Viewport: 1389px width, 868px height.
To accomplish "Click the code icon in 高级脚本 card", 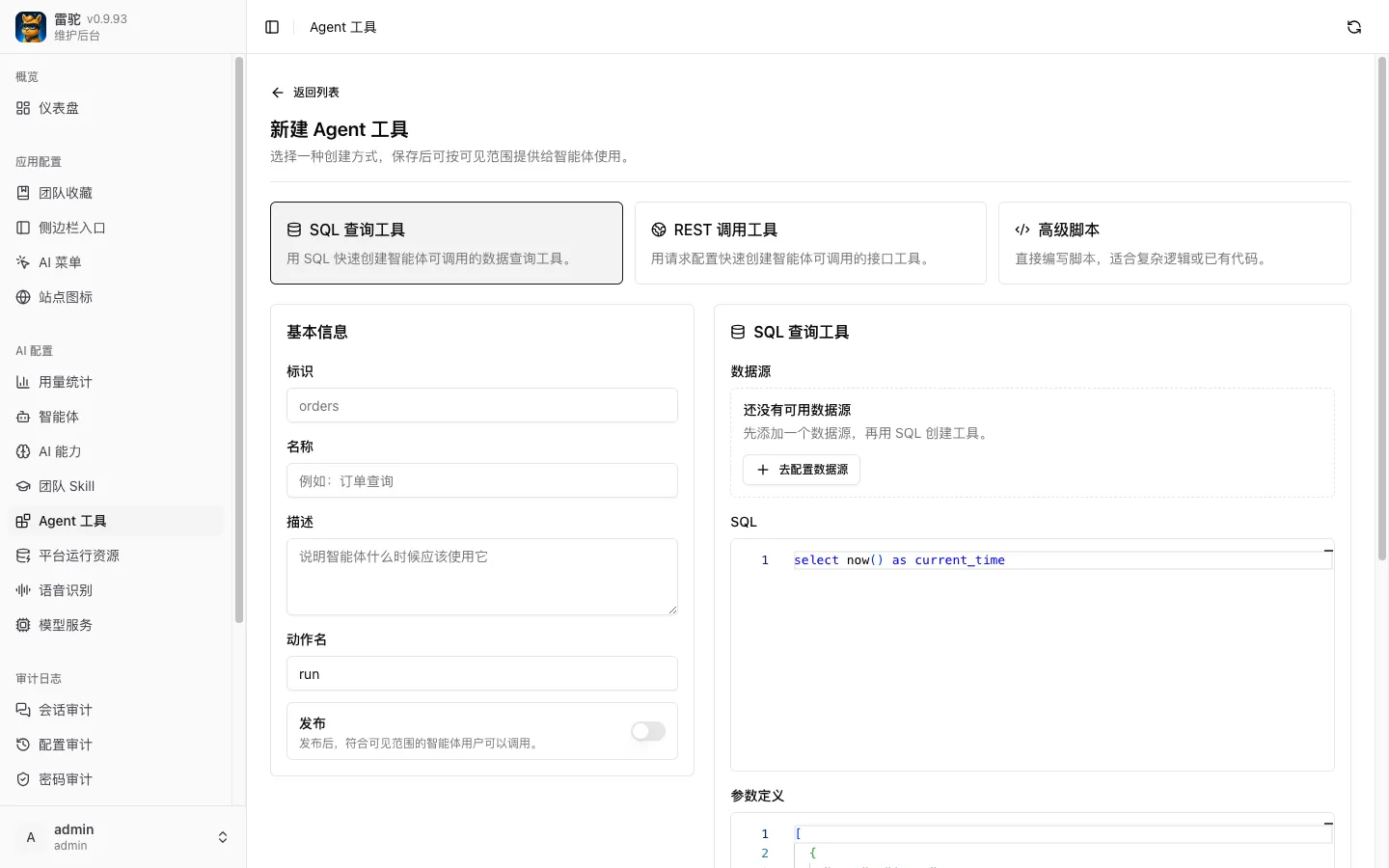I will (1022, 230).
